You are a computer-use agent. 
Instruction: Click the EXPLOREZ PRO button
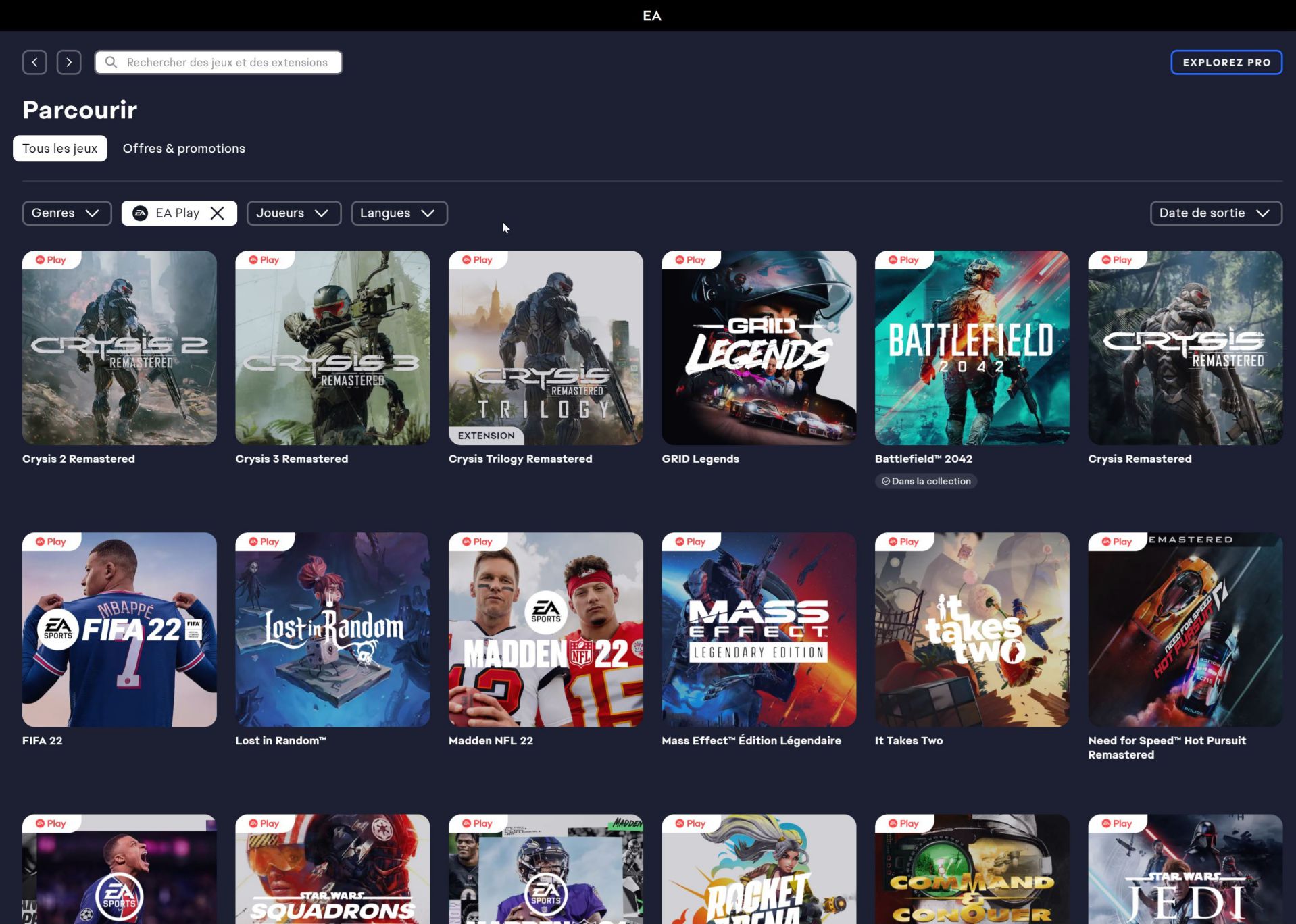click(x=1226, y=62)
